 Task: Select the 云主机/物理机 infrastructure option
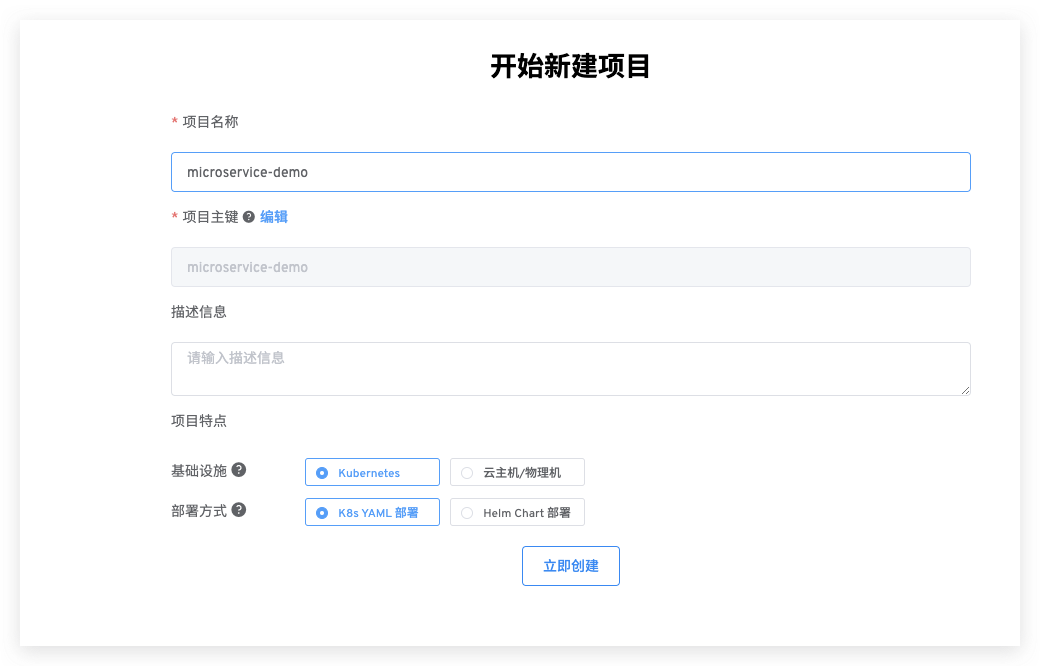tap(517, 472)
